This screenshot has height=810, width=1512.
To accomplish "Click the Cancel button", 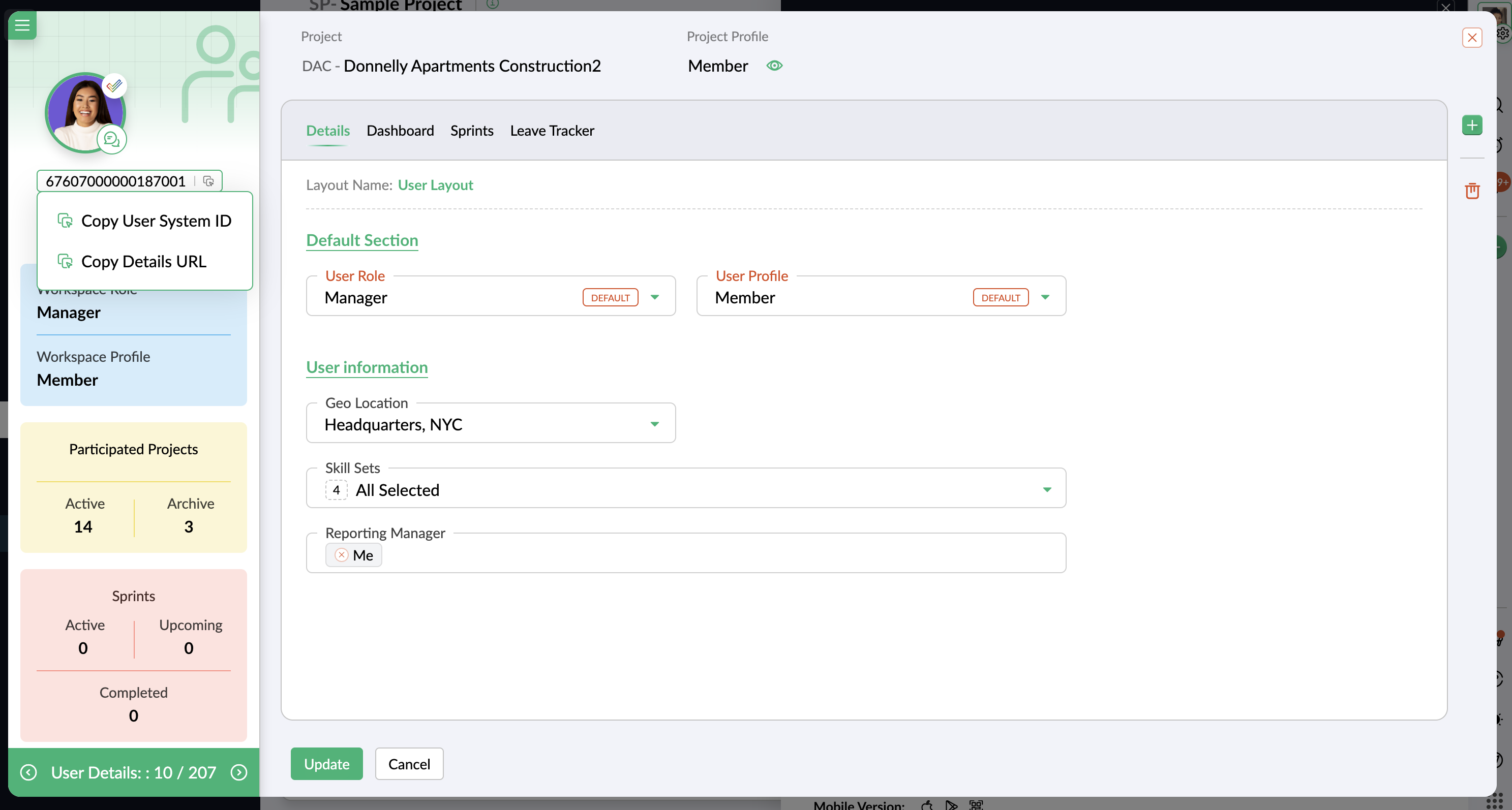I will coord(409,764).
